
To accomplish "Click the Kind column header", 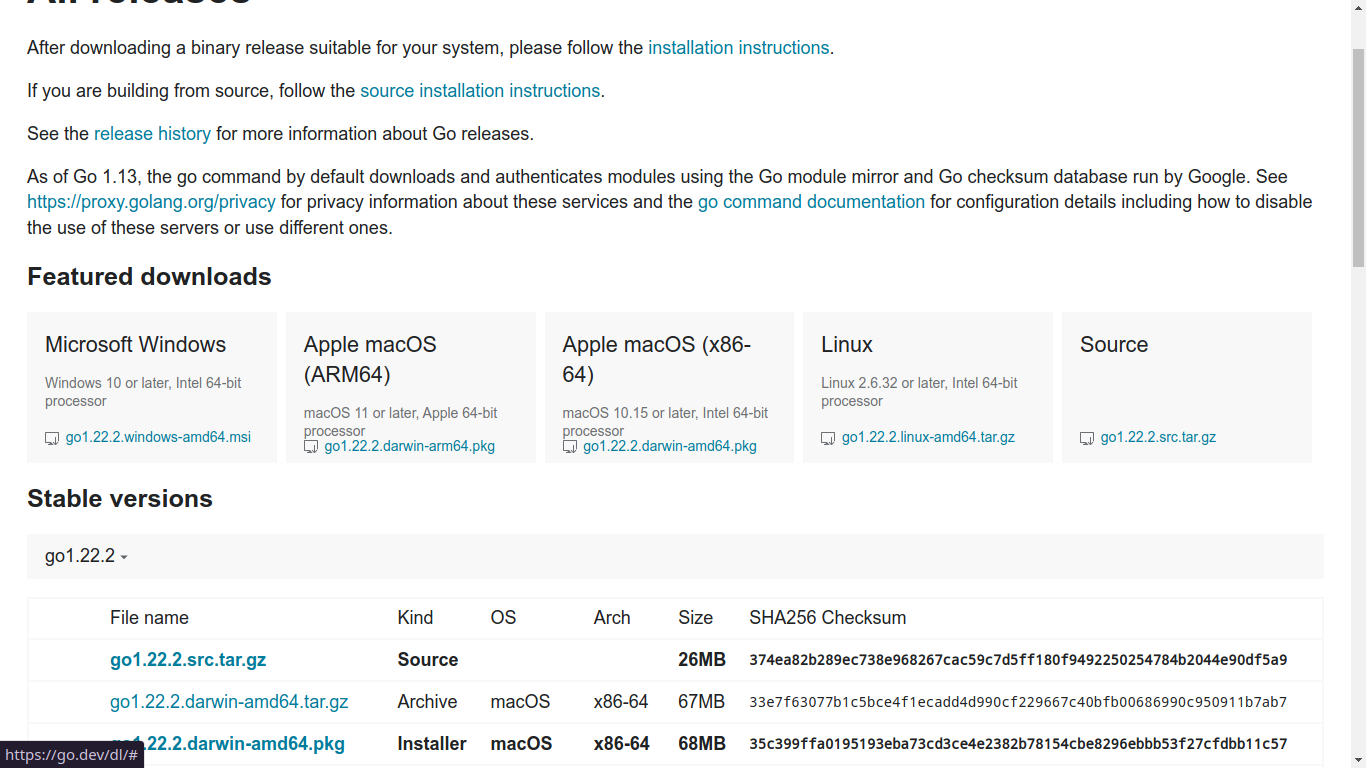I will pyautogui.click(x=415, y=618).
